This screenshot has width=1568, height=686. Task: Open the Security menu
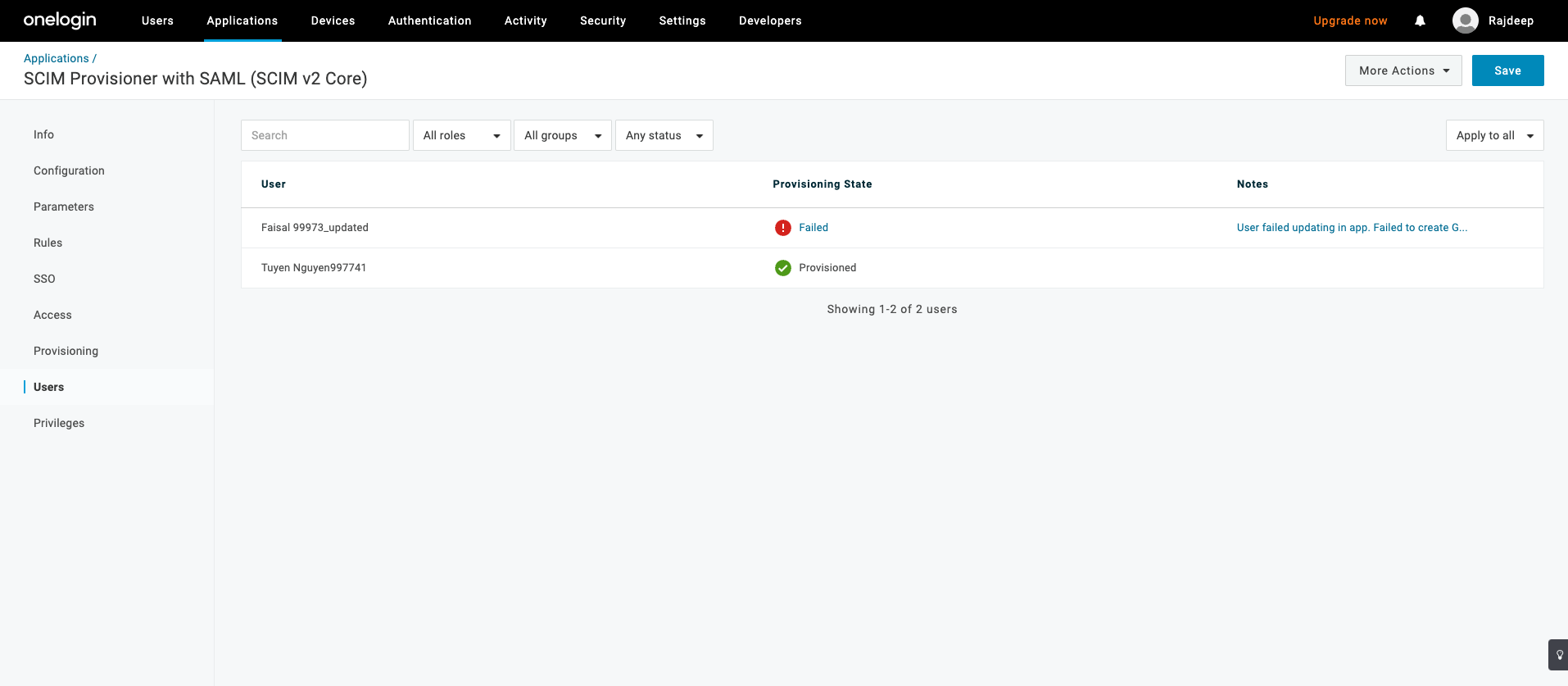602,20
